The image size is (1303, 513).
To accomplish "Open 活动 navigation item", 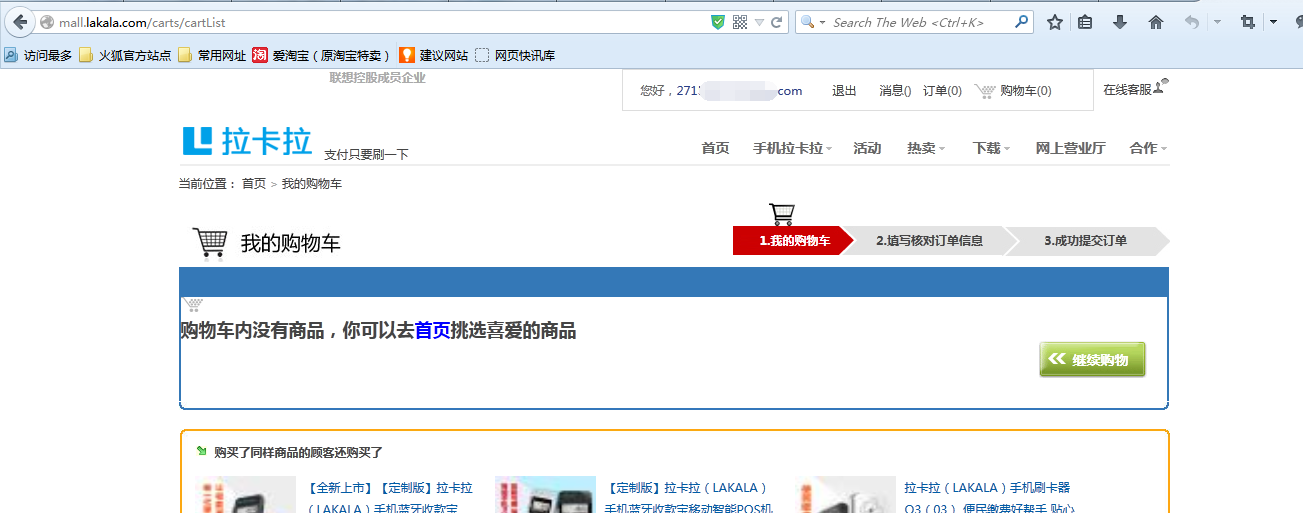I will point(867,148).
